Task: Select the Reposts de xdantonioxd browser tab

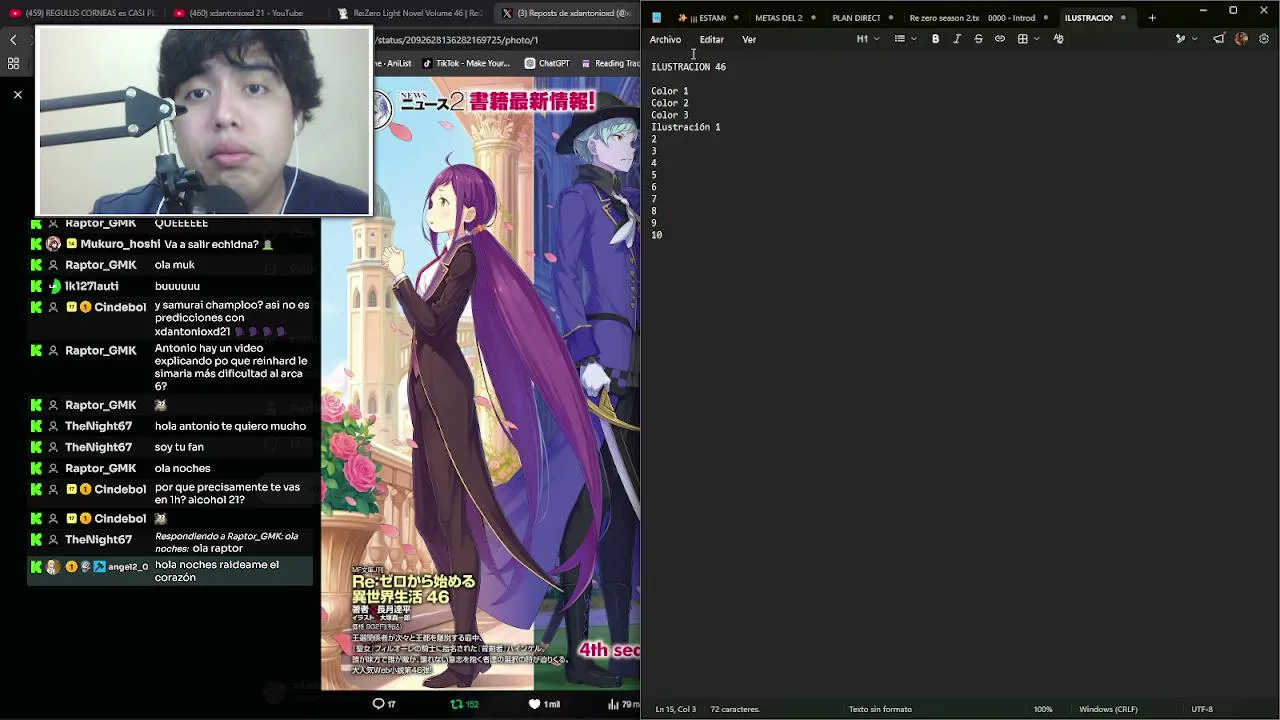Action: tap(566, 13)
